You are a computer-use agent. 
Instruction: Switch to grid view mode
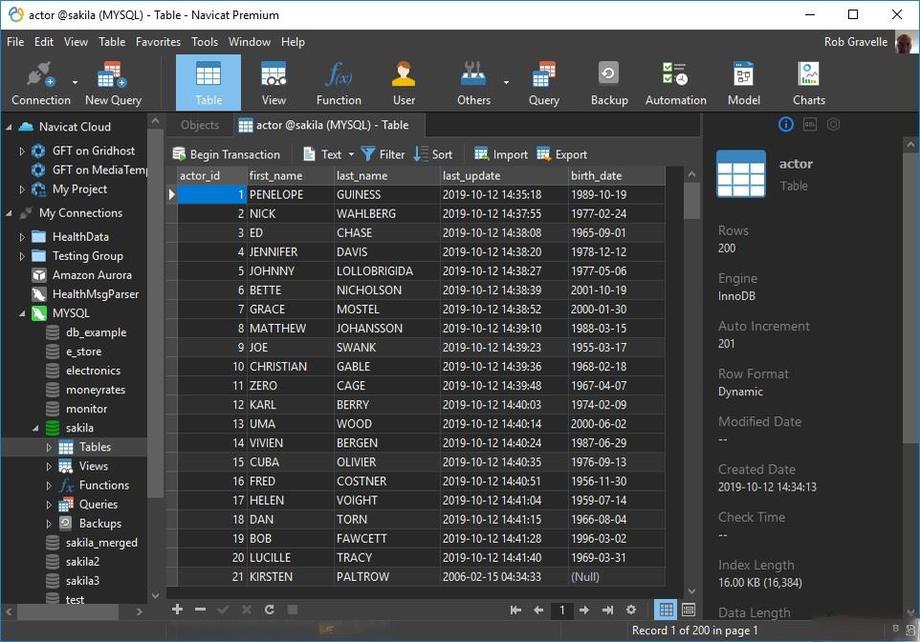click(666, 610)
